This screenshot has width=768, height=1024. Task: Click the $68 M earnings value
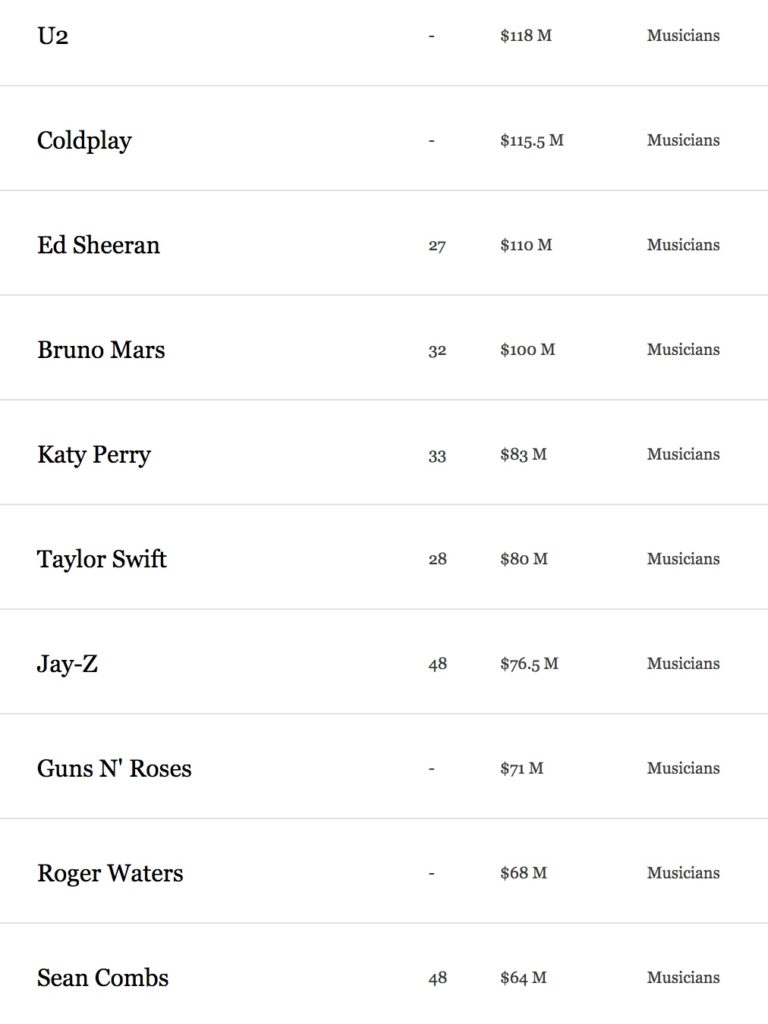pos(523,872)
